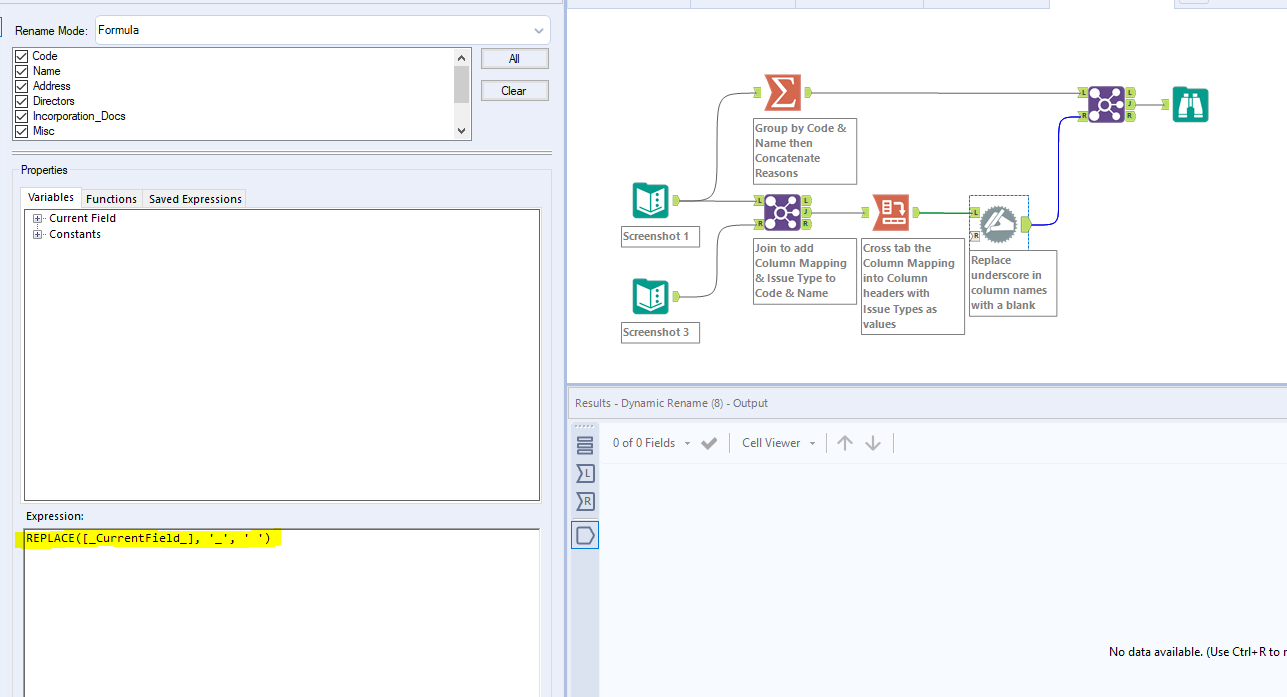This screenshot has width=1287, height=697.
Task: Toggle the Incorporation_Docs checkbox
Action: pyautogui.click(x=22, y=115)
